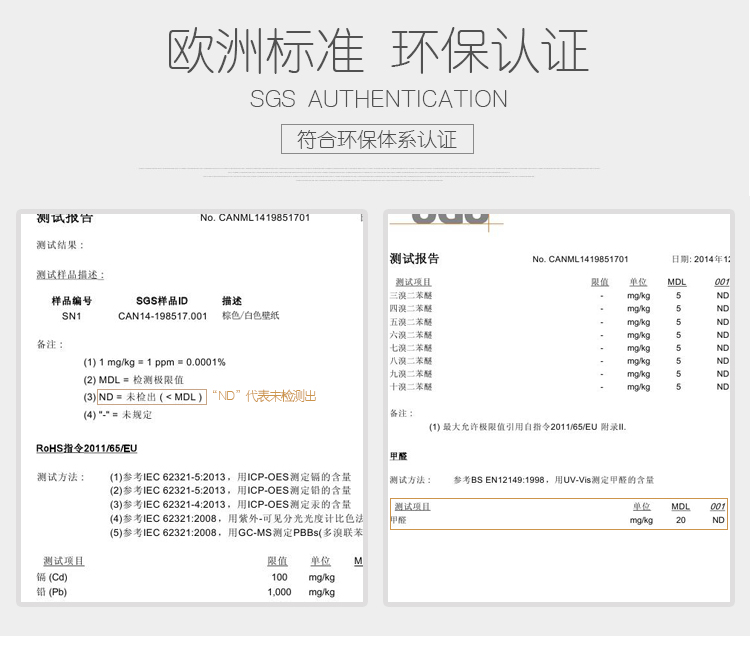Click the note 1 mg/kg = 1 ppm = 0.0001%
Viewport: 750px width, 648px height.
(x=154, y=362)
